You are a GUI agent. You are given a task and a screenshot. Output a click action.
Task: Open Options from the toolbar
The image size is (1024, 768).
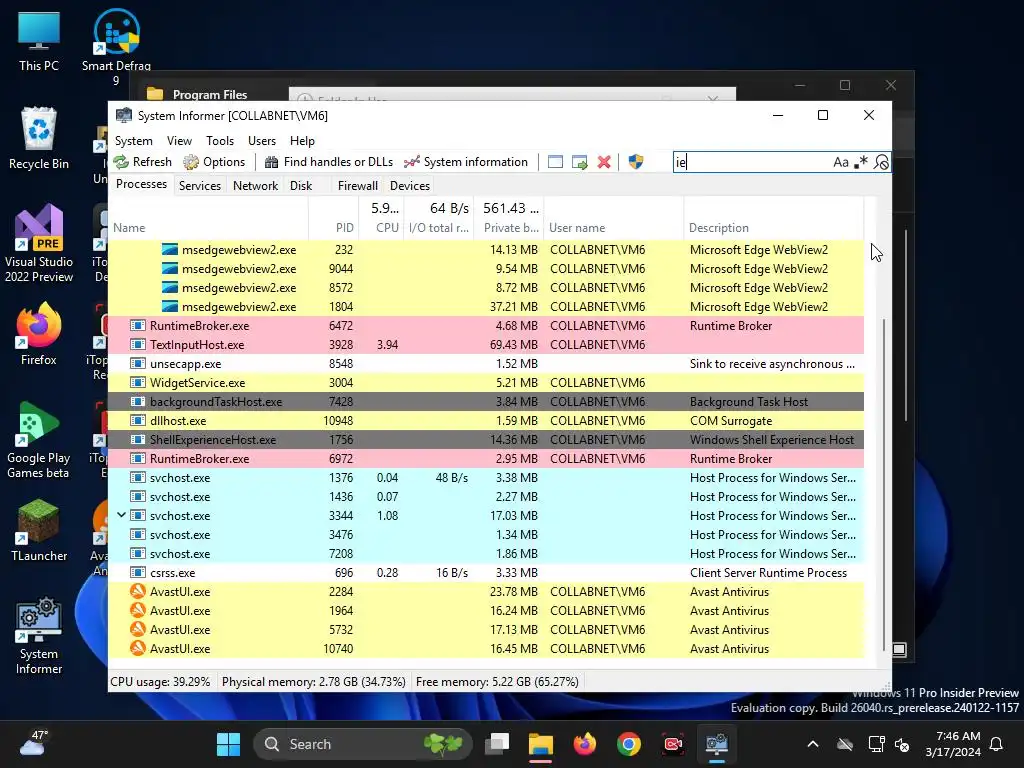click(214, 162)
